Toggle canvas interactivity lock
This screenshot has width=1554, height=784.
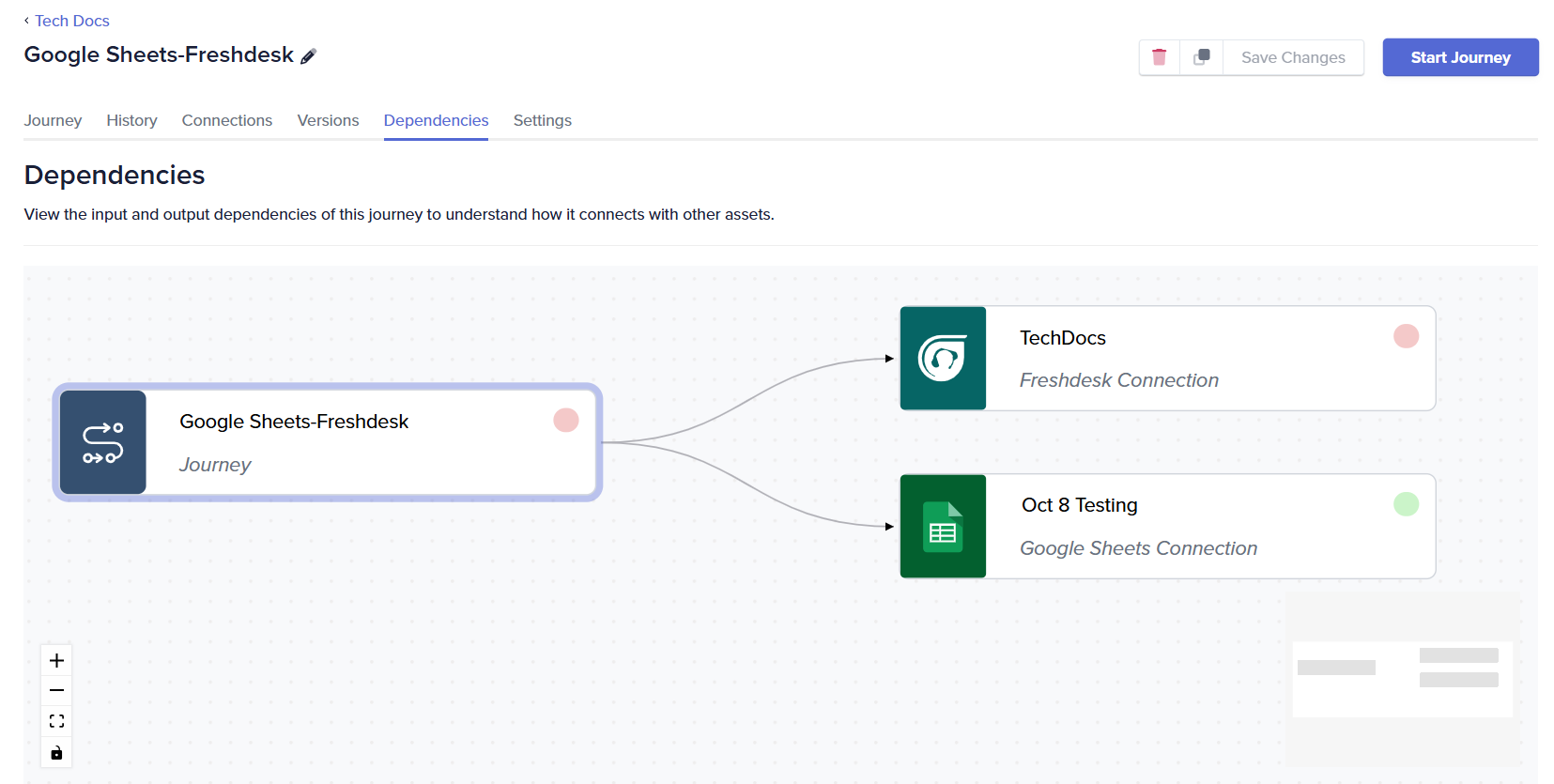click(56, 752)
